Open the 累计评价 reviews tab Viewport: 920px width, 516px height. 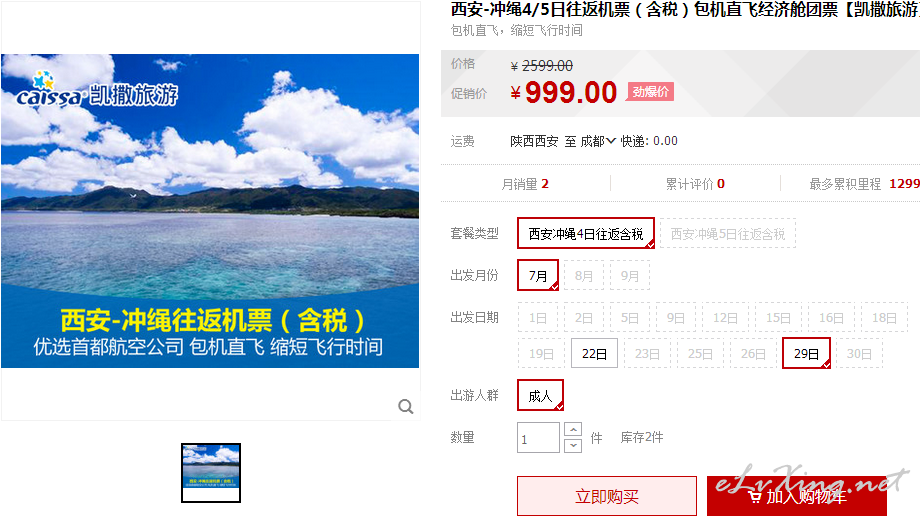pos(695,184)
